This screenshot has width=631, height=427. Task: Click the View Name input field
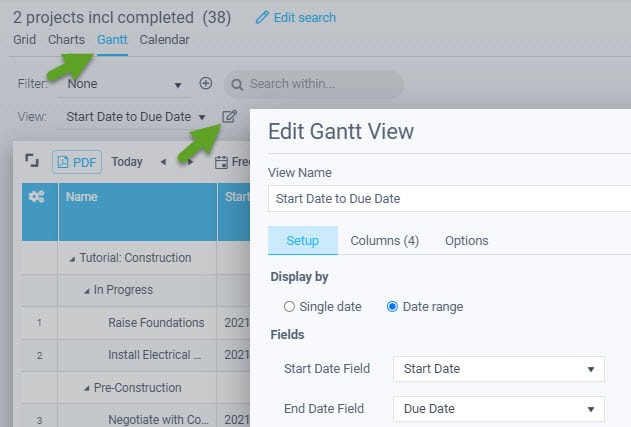[449, 198]
